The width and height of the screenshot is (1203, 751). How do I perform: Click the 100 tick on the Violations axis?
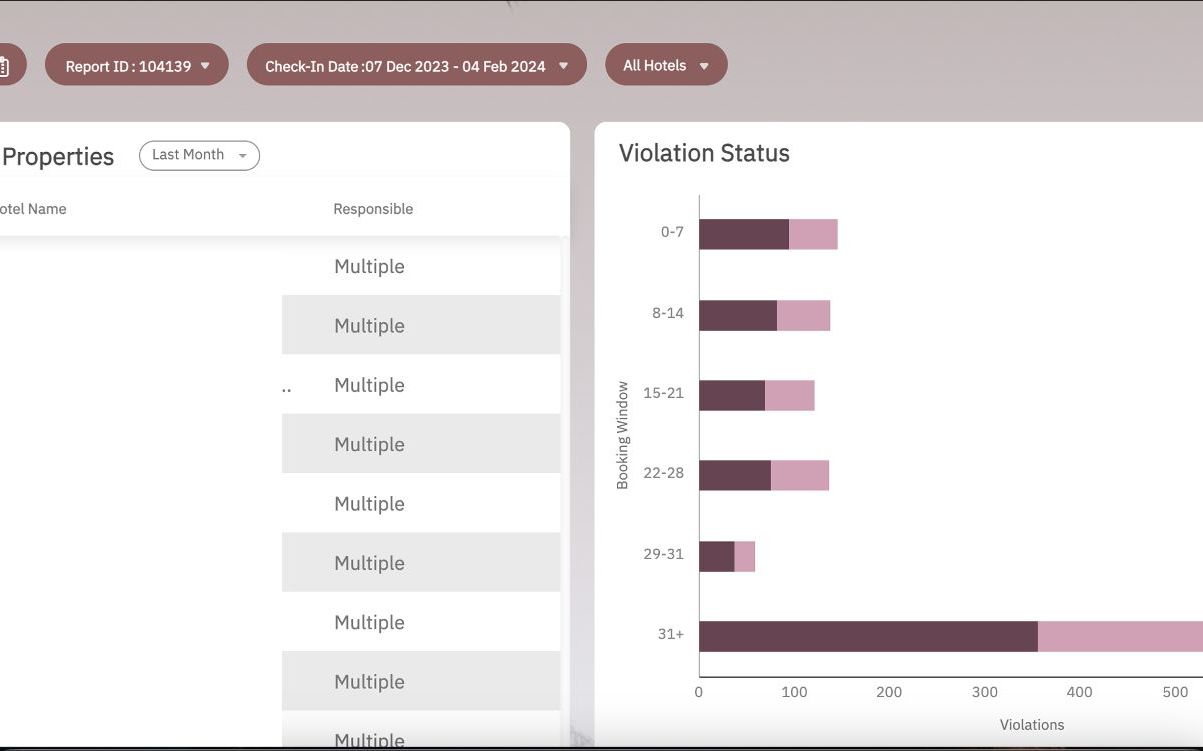coord(794,692)
